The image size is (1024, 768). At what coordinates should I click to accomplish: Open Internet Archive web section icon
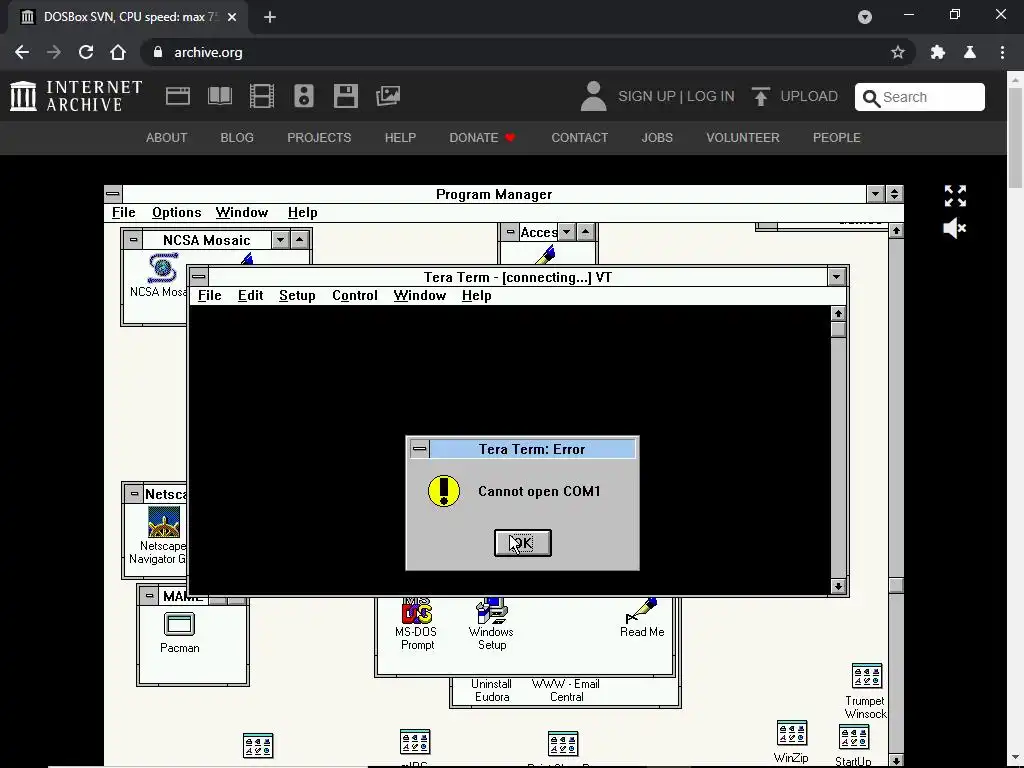(x=178, y=96)
